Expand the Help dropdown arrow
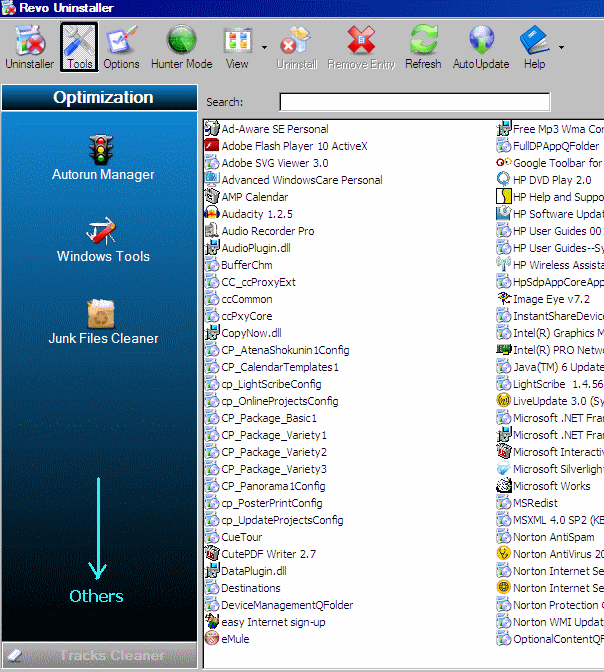The image size is (604, 672). click(561, 47)
